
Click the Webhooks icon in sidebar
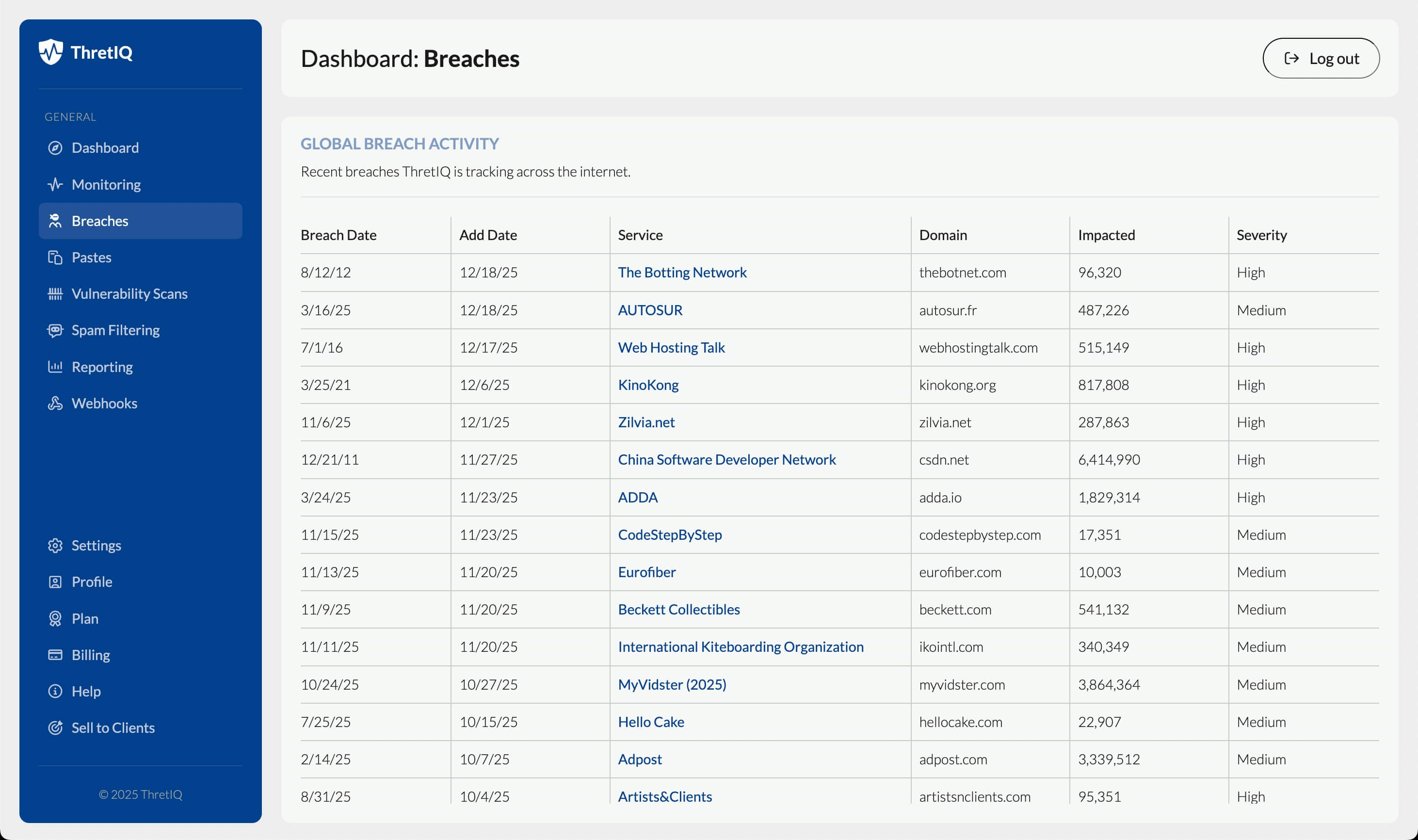(55, 403)
